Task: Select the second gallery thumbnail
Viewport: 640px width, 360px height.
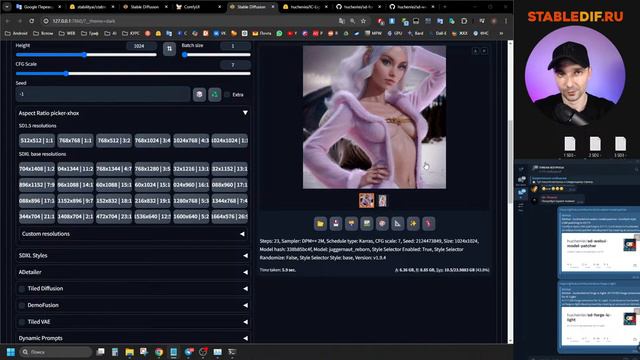Action: coord(382,200)
